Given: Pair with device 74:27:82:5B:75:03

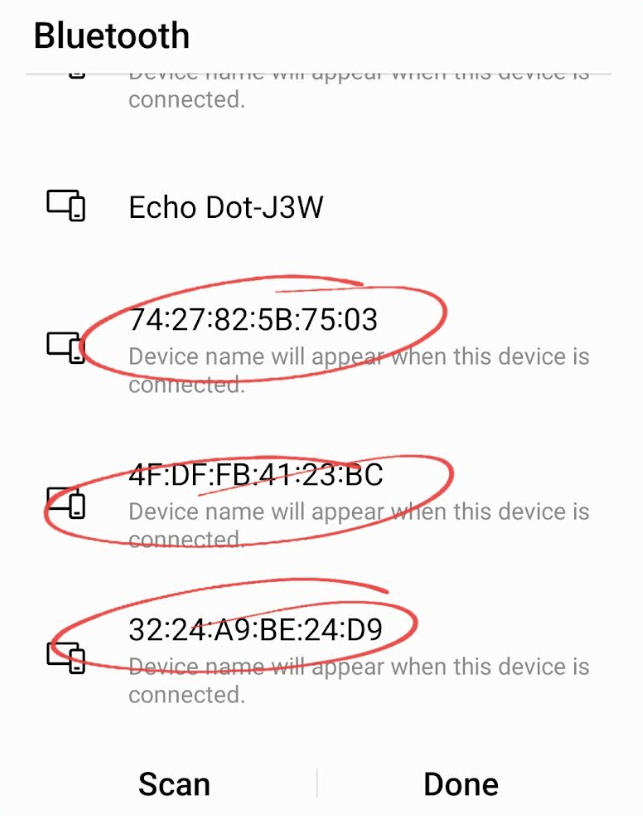Looking at the screenshot, I should coord(253,321).
